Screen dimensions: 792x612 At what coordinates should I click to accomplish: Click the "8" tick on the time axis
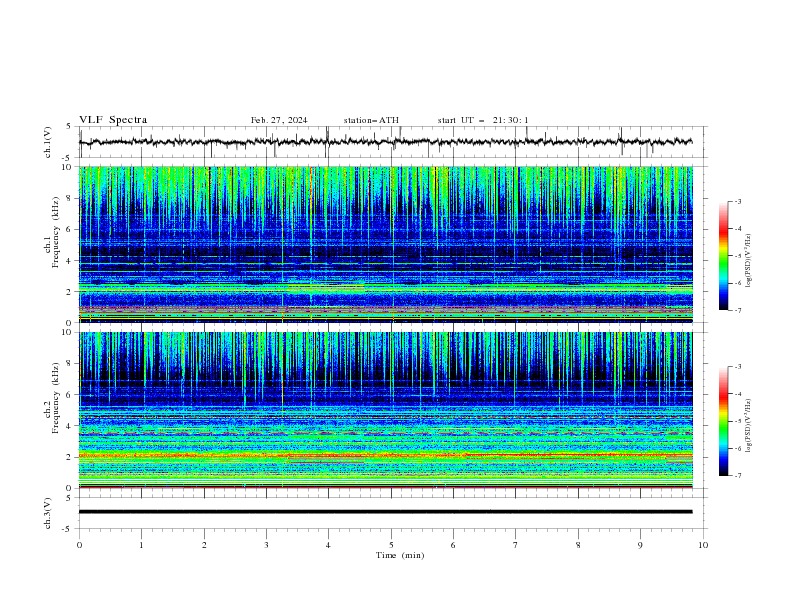578,545
